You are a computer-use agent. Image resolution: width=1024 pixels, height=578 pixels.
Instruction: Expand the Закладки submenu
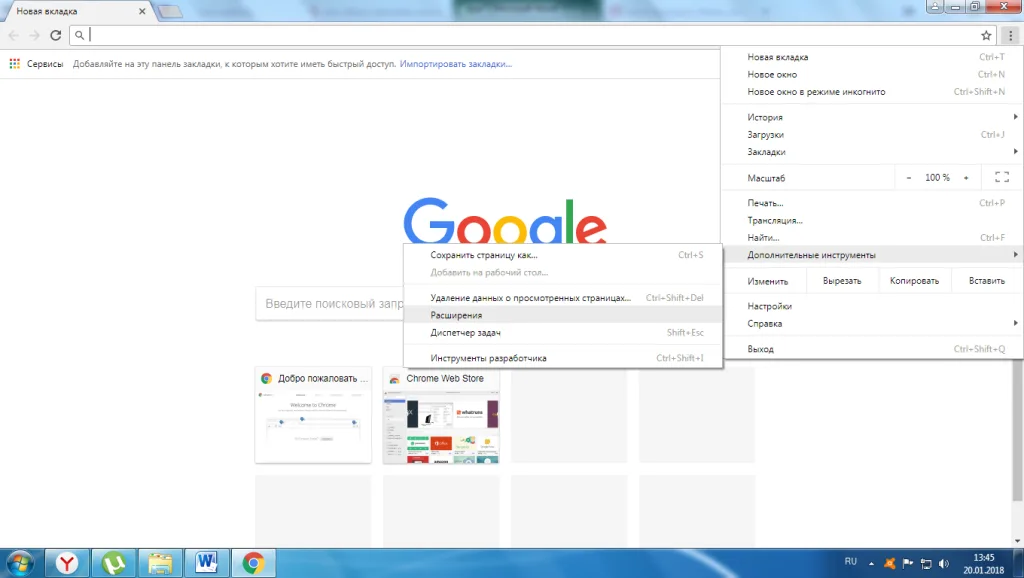click(x=871, y=152)
